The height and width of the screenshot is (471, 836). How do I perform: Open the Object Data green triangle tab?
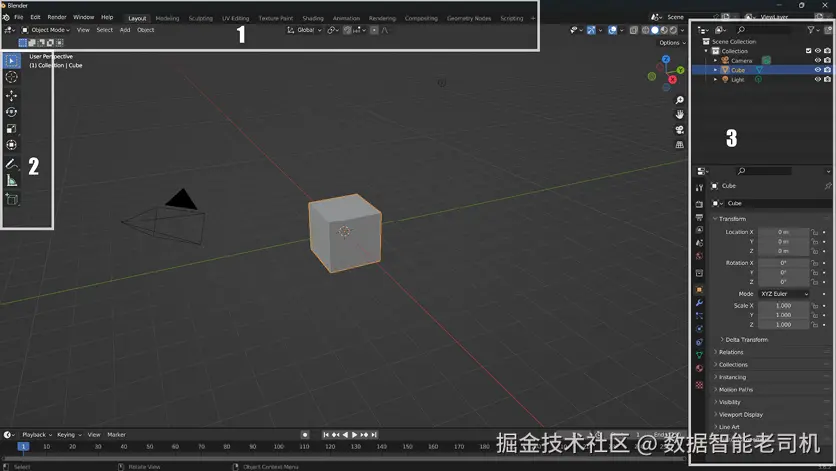pos(700,355)
